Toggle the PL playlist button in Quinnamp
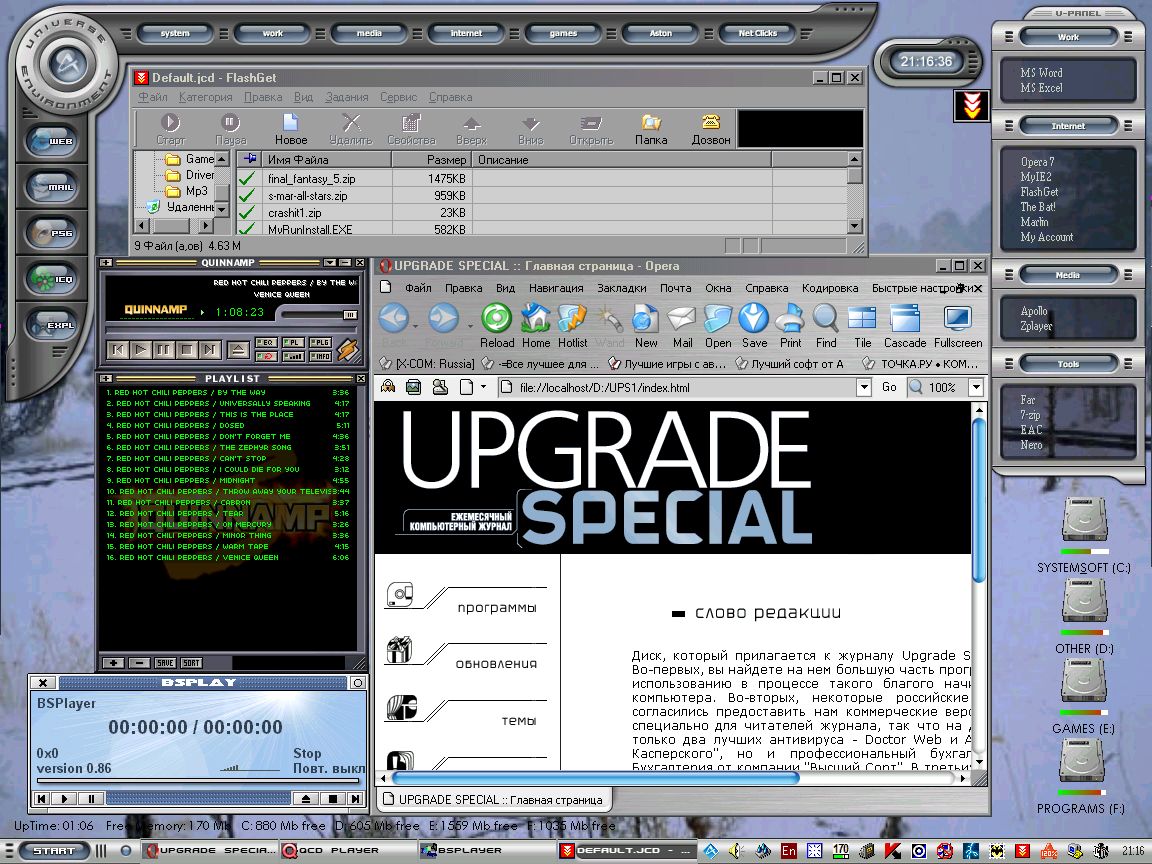The width and height of the screenshot is (1152, 864). pyautogui.click(x=293, y=342)
